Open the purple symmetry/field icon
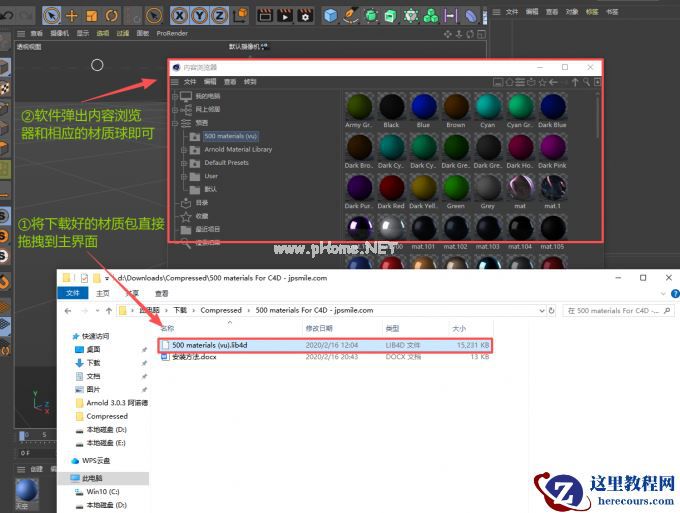680x513 pixels. tap(451, 16)
